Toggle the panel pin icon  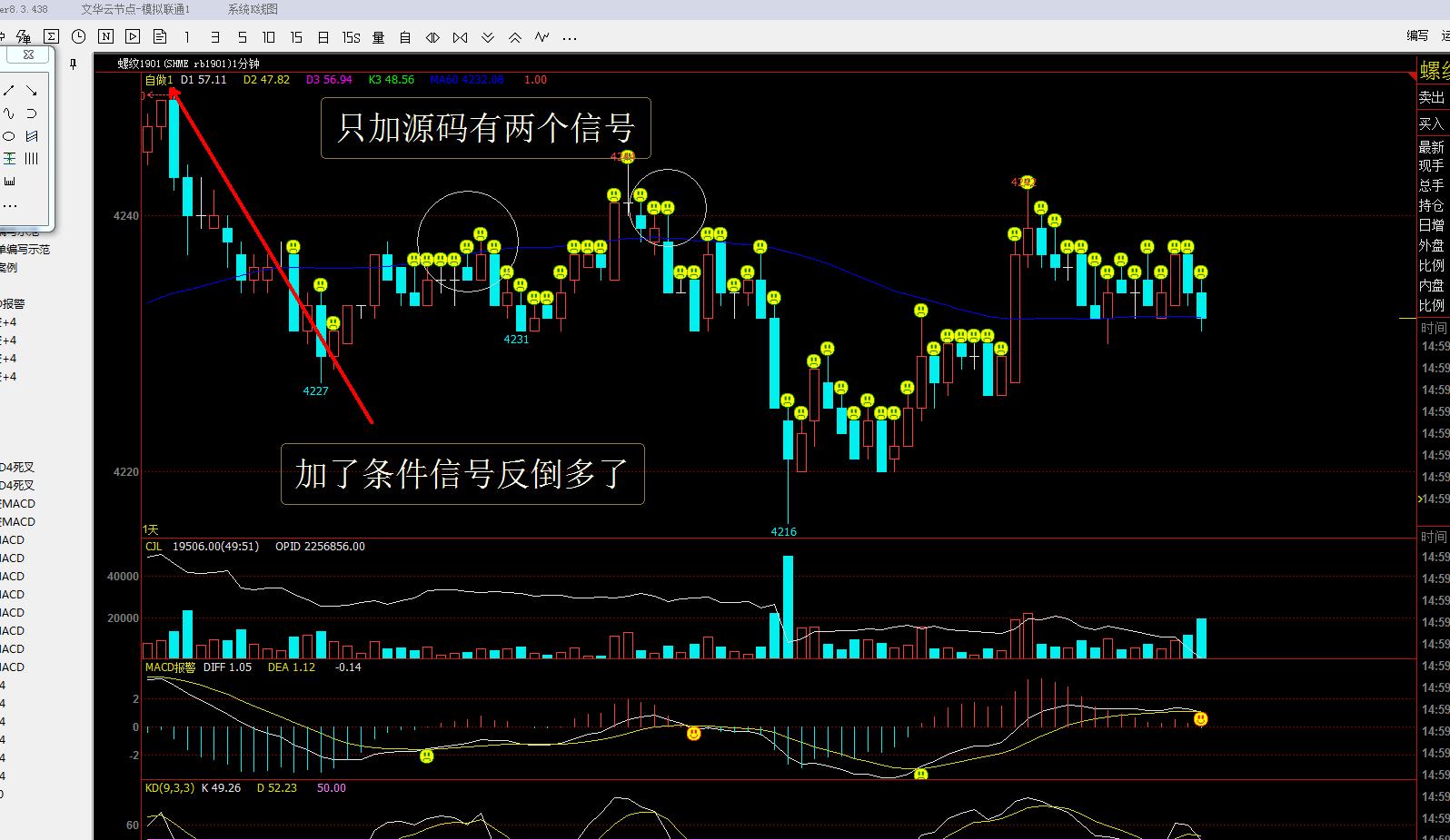click(74, 64)
